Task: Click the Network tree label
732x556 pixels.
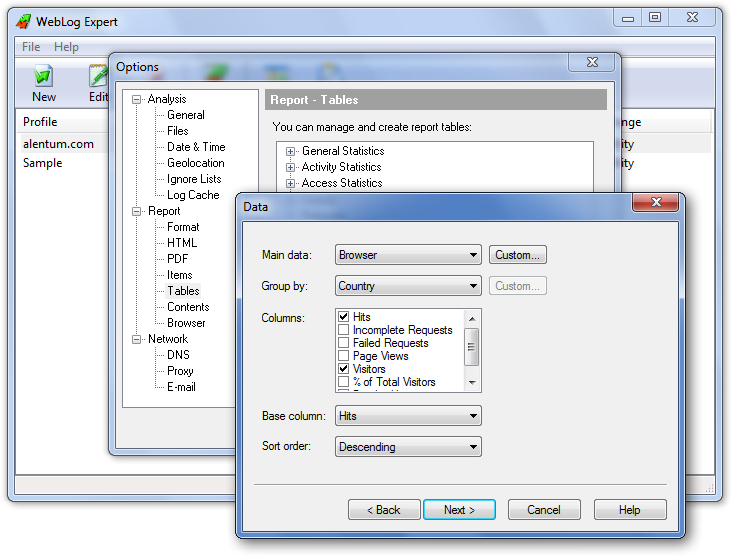Action: [168, 339]
